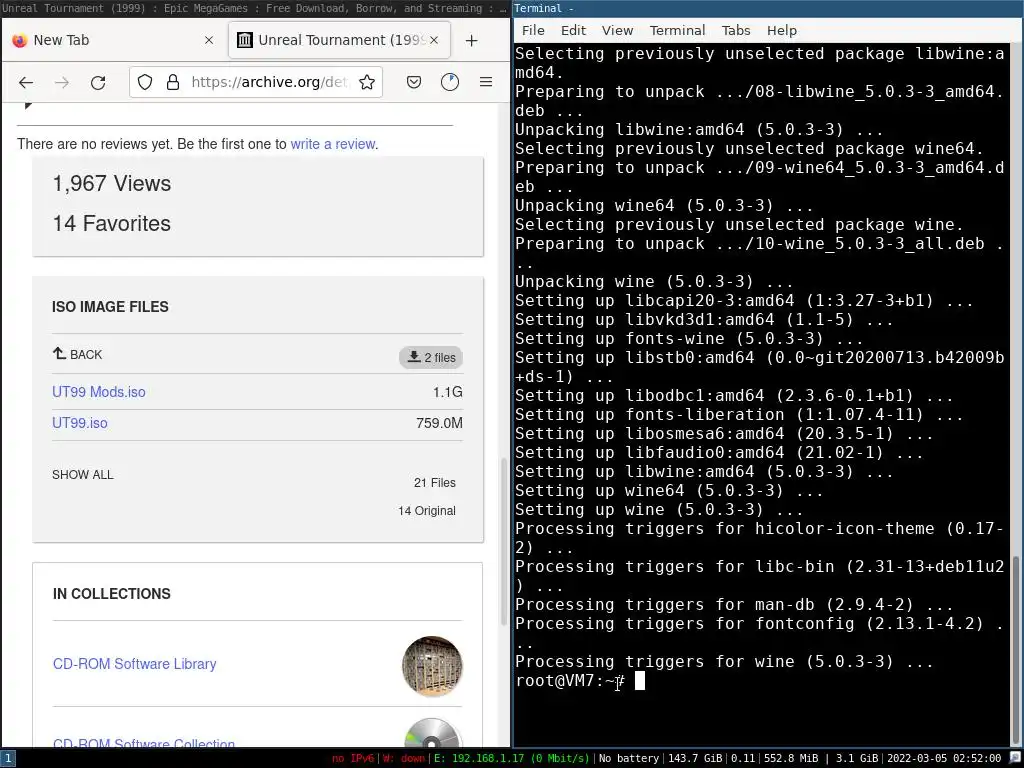This screenshot has height=768, width=1024.
Task: Click the date and time in status bar
Action: (944, 758)
